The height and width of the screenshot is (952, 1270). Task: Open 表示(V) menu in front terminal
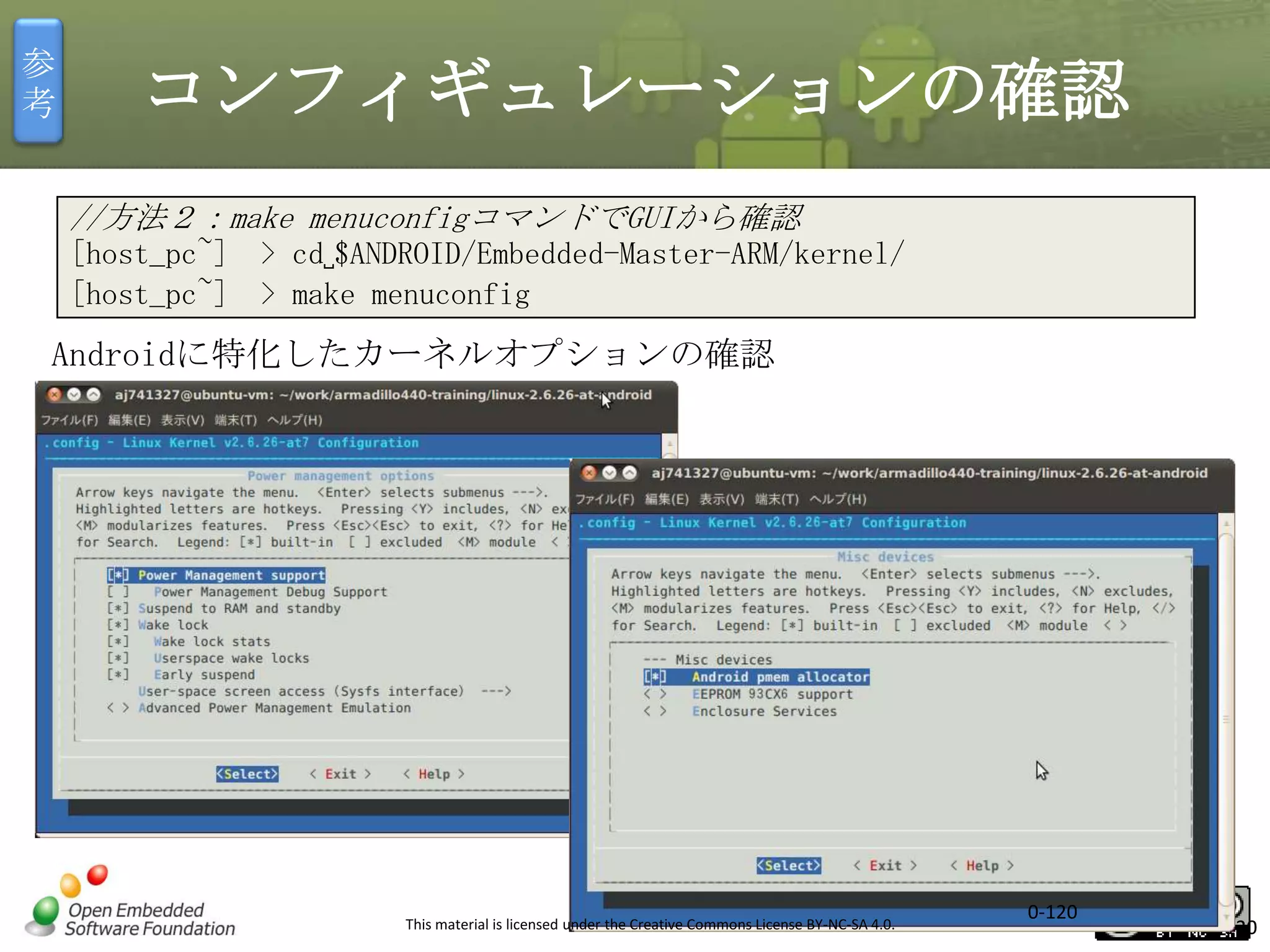(x=722, y=499)
